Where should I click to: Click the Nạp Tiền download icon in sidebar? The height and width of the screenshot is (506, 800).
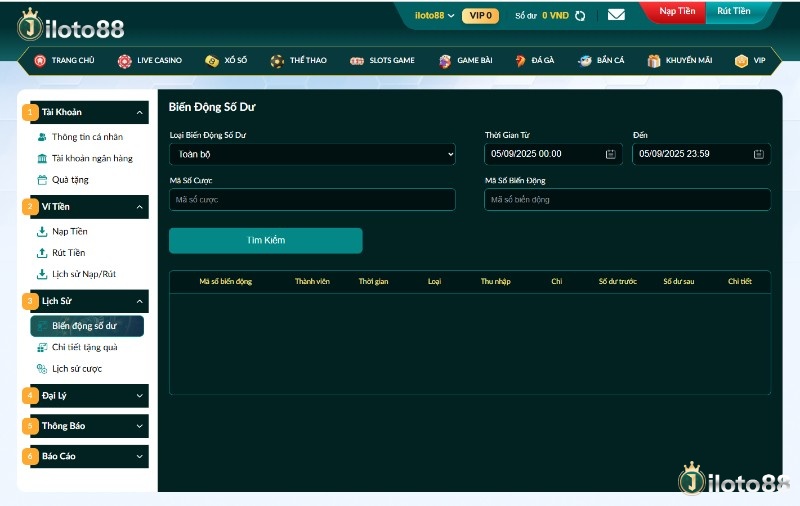pyautogui.click(x=42, y=232)
